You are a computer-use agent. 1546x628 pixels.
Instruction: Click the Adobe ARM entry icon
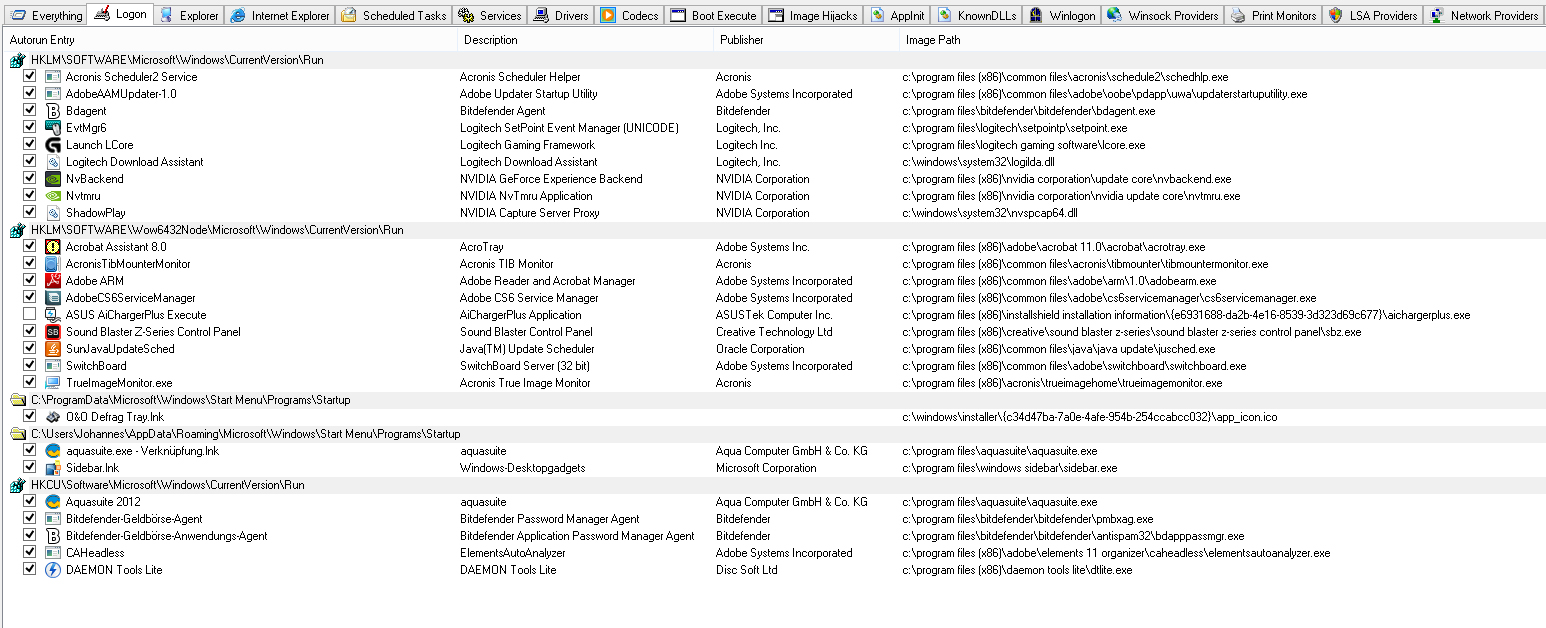point(53,281)
